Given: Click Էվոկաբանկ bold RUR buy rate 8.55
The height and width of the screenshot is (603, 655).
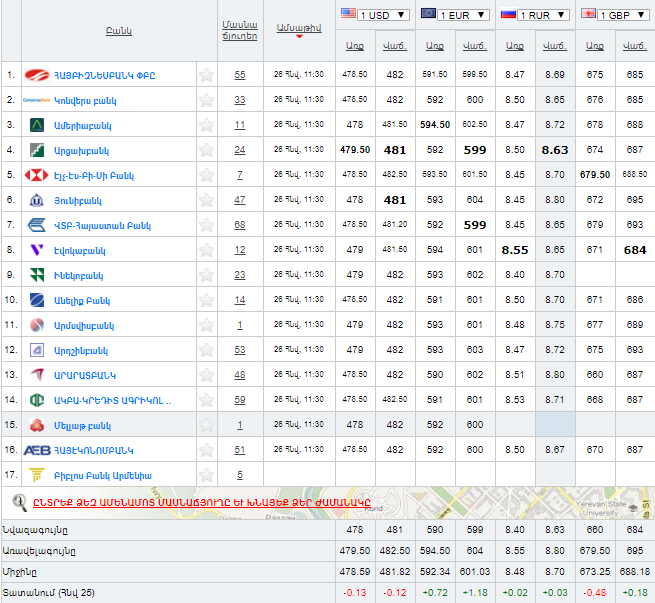Looking at the screenshot, I should (515, 250).
